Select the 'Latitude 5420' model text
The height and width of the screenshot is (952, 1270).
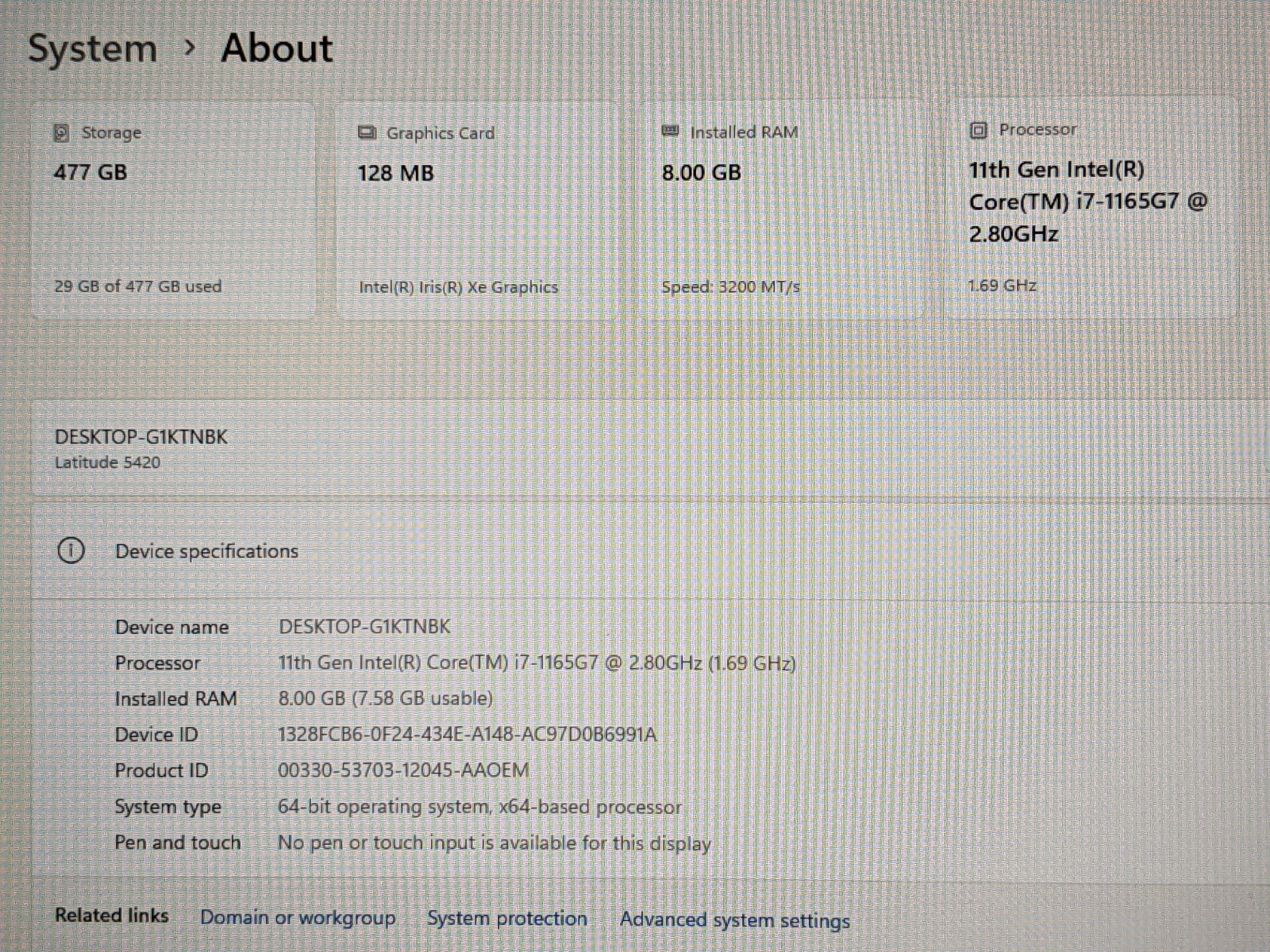[107, 463]
